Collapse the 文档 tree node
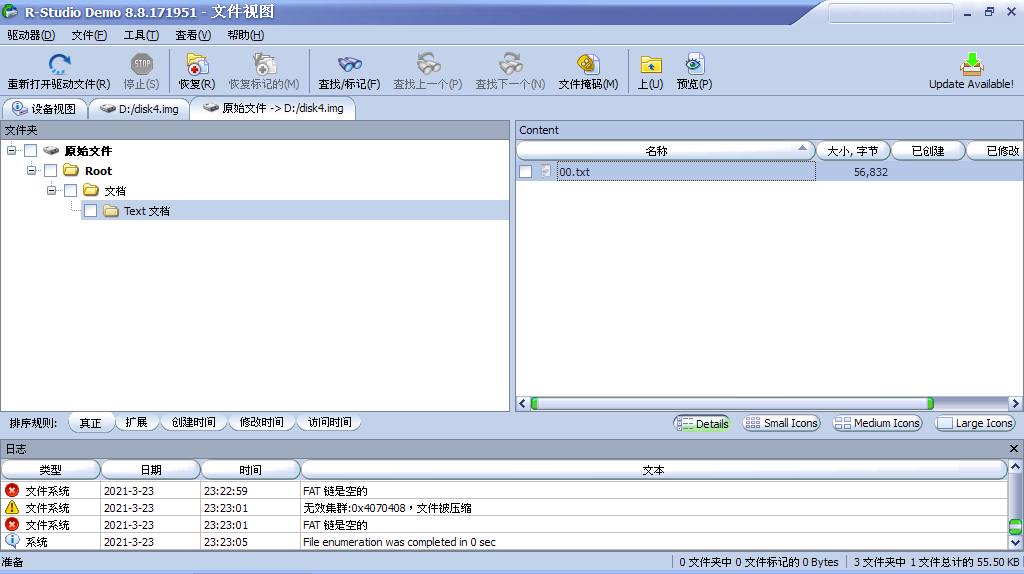This screenshot has height=574, width=1024. (x=52, y=190)
